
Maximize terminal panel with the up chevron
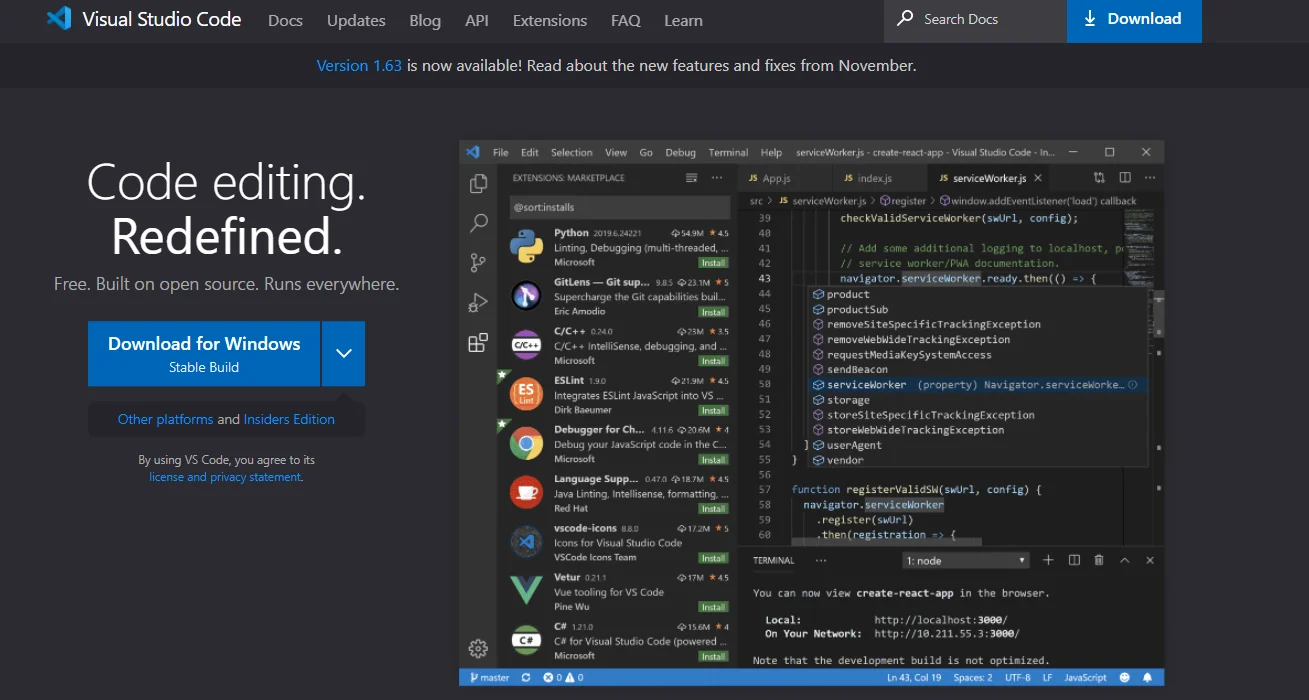tap(1124, 560)
